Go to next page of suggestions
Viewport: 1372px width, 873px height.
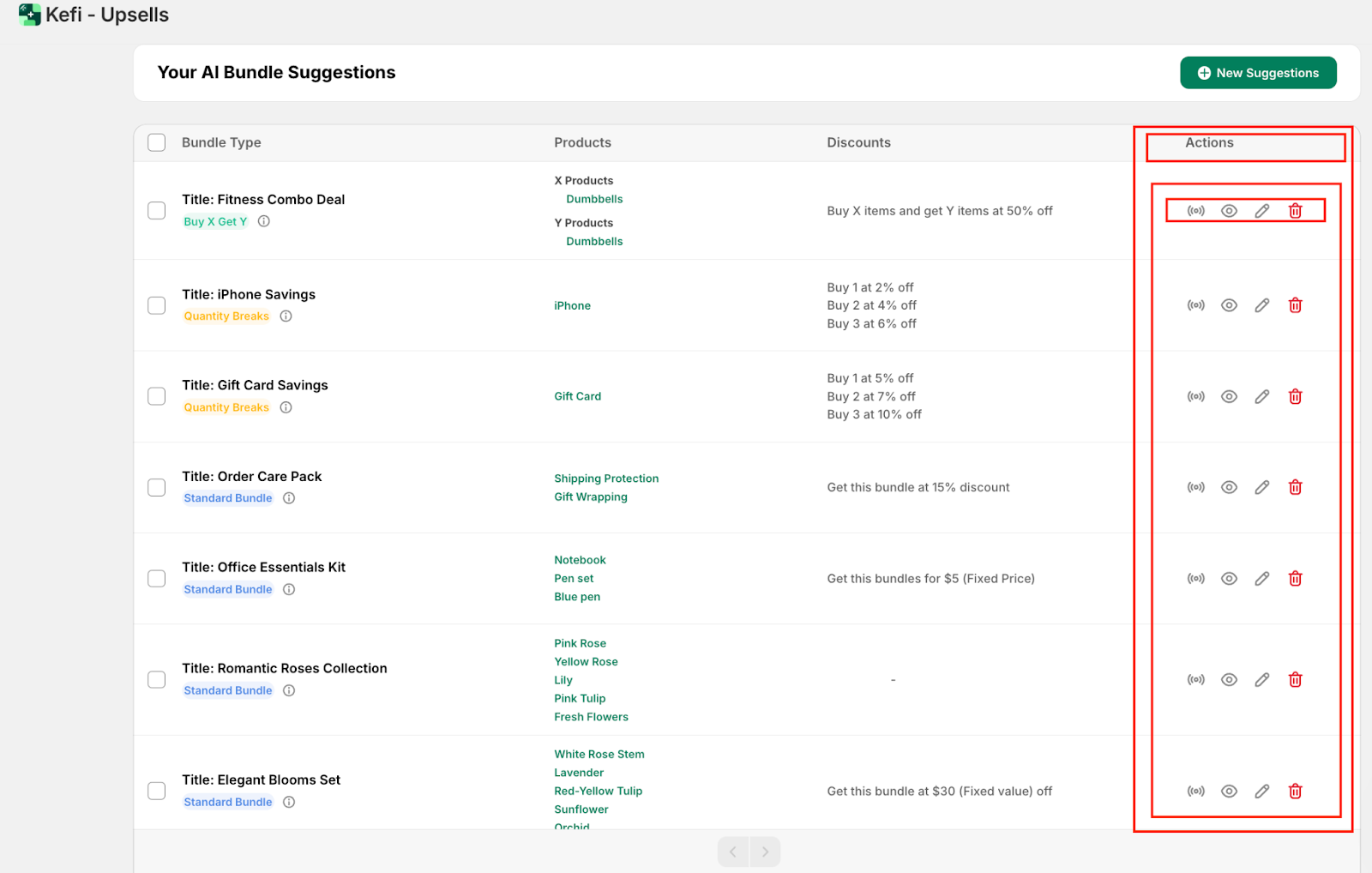[765, 852]
